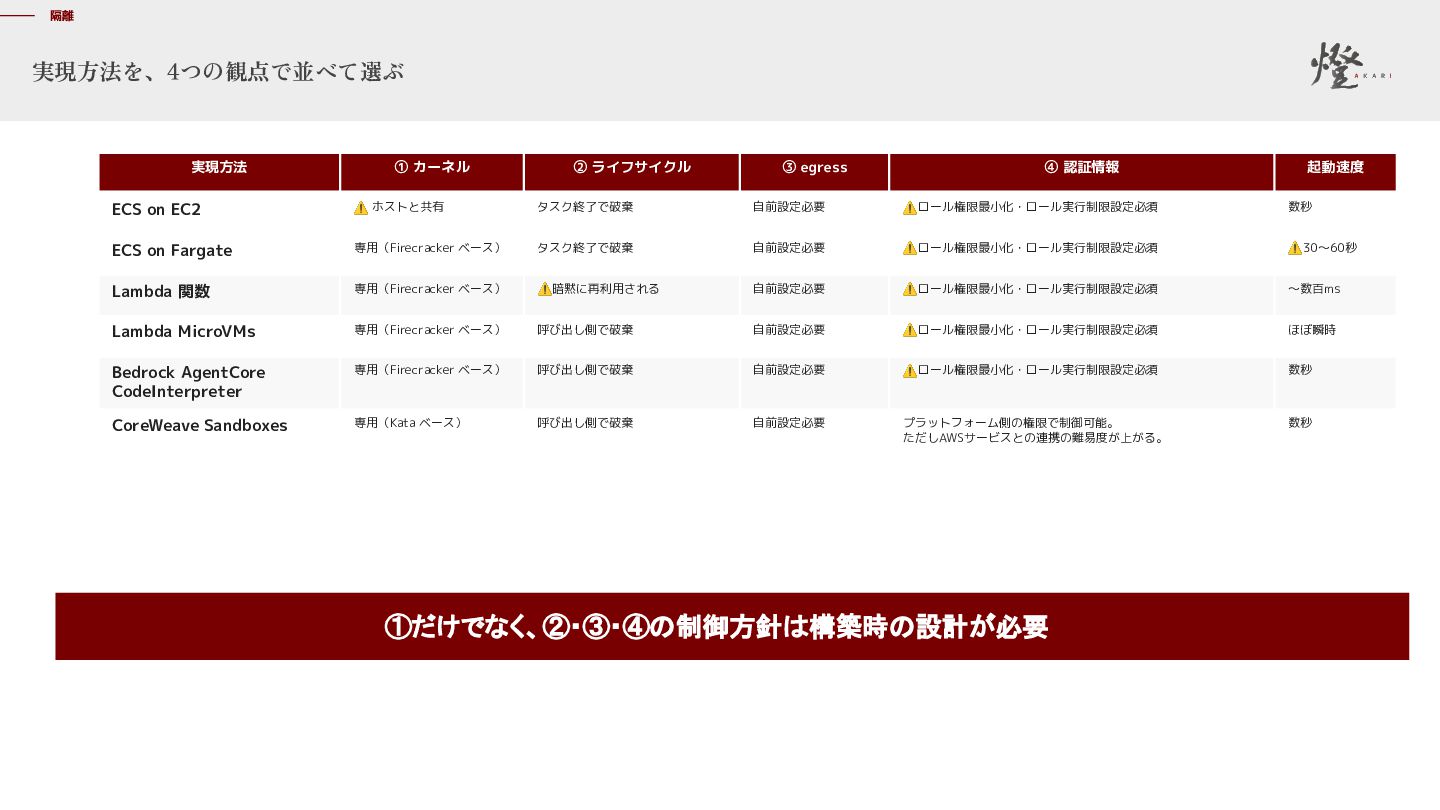Click the Bedrock AgentCore CodeInterpreter row name
1440x810 pixels.
pos(189,382)
